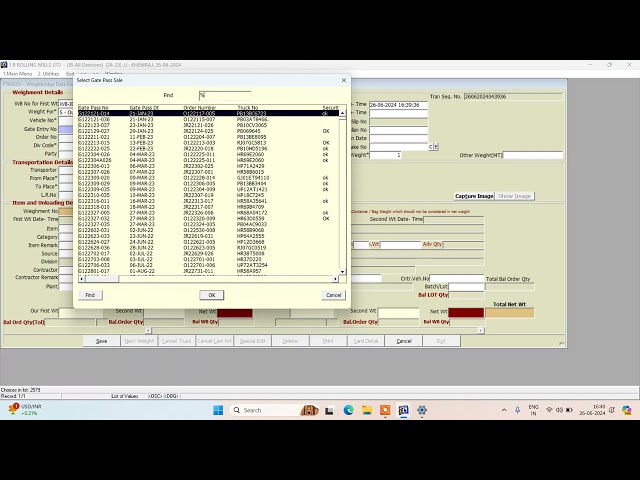
Task: Click truck number UP12AT1421 in list
Action: pos(252,189)
